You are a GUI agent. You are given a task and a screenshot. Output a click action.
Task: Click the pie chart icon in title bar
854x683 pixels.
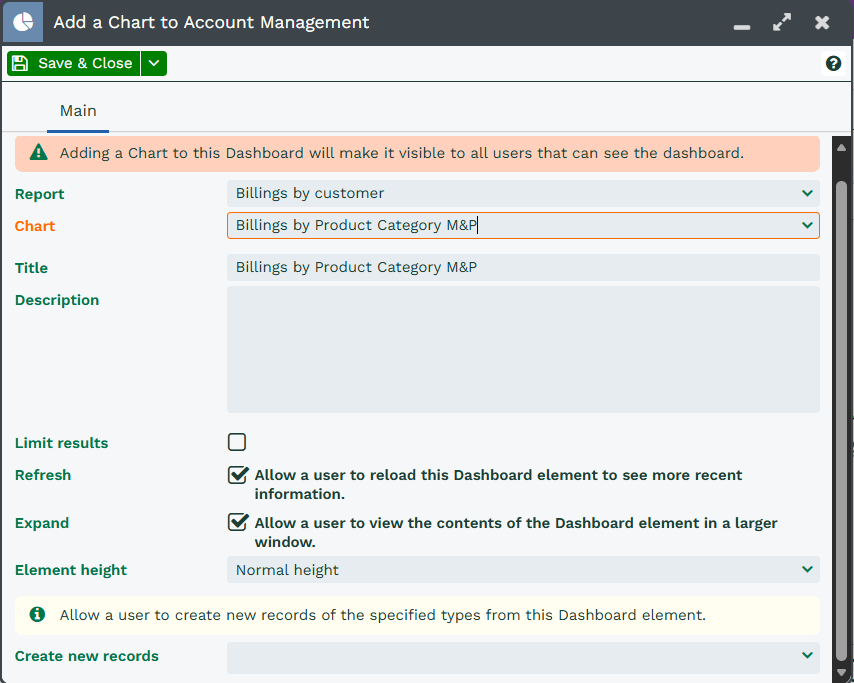(x=22, y=22)
